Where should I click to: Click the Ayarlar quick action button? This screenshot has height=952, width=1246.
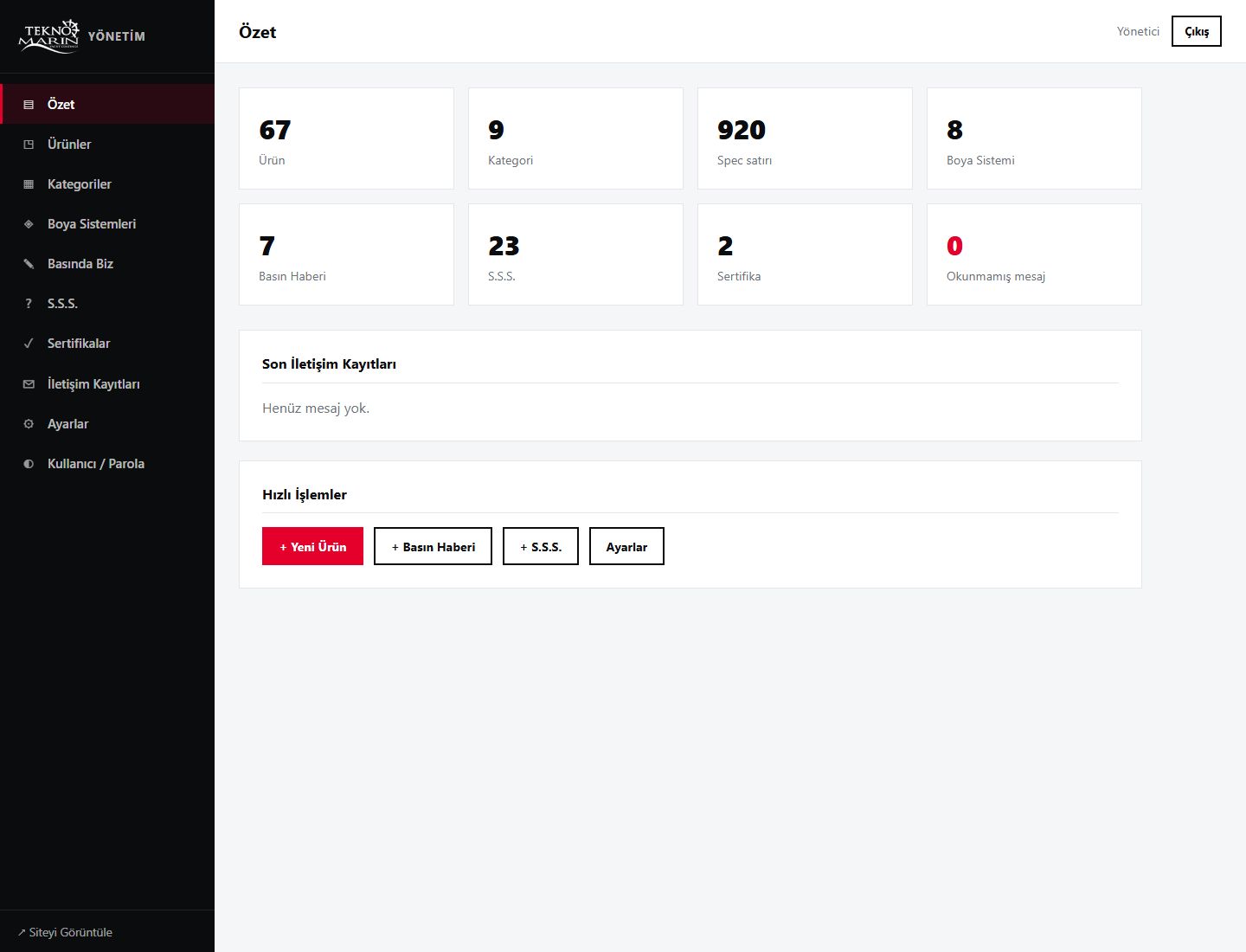(x=626, y=546)
